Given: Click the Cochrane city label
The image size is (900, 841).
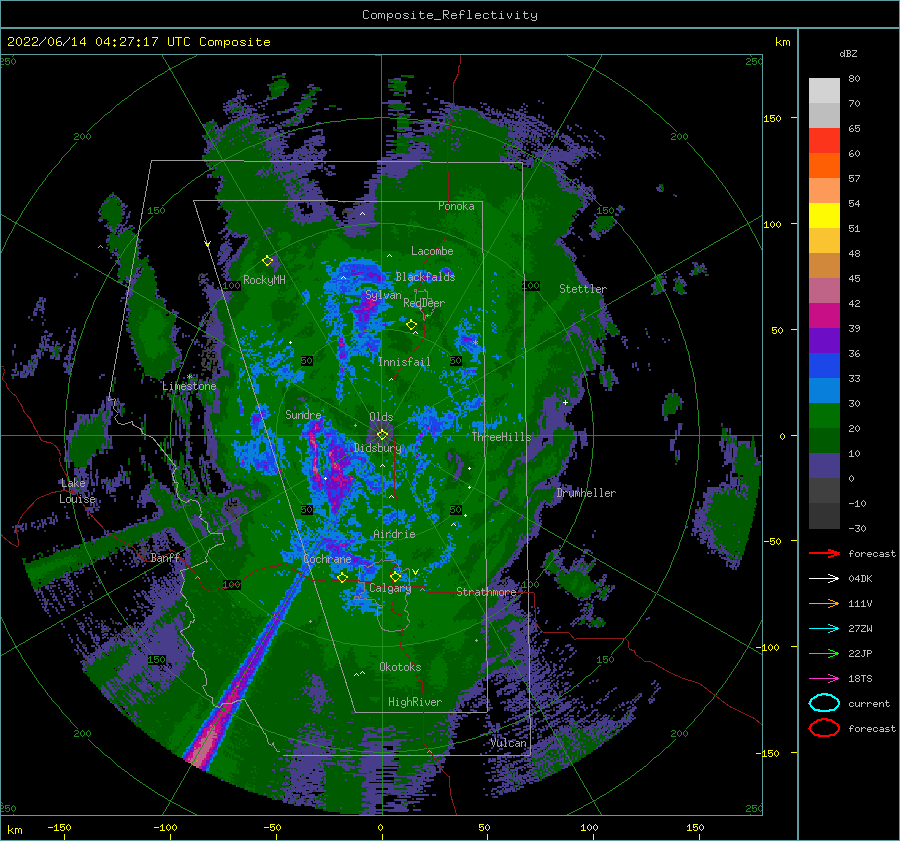Looking at the screenshot, I should (x=327, y=559).
